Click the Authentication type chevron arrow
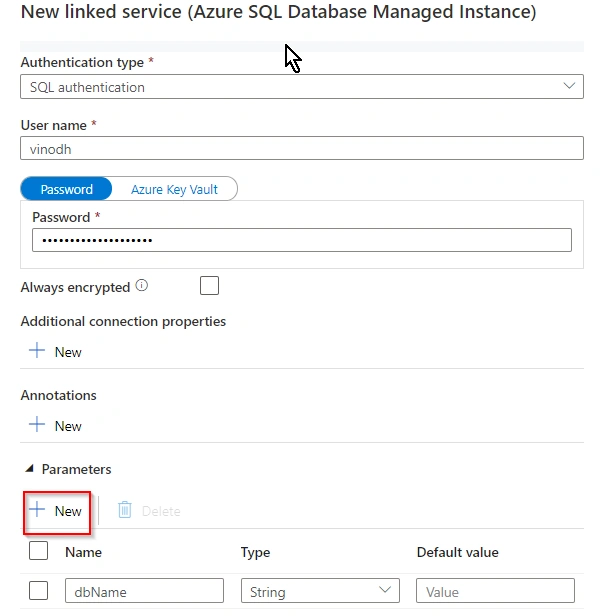Viewport: 604px width, 616px height. click(569, 86)
